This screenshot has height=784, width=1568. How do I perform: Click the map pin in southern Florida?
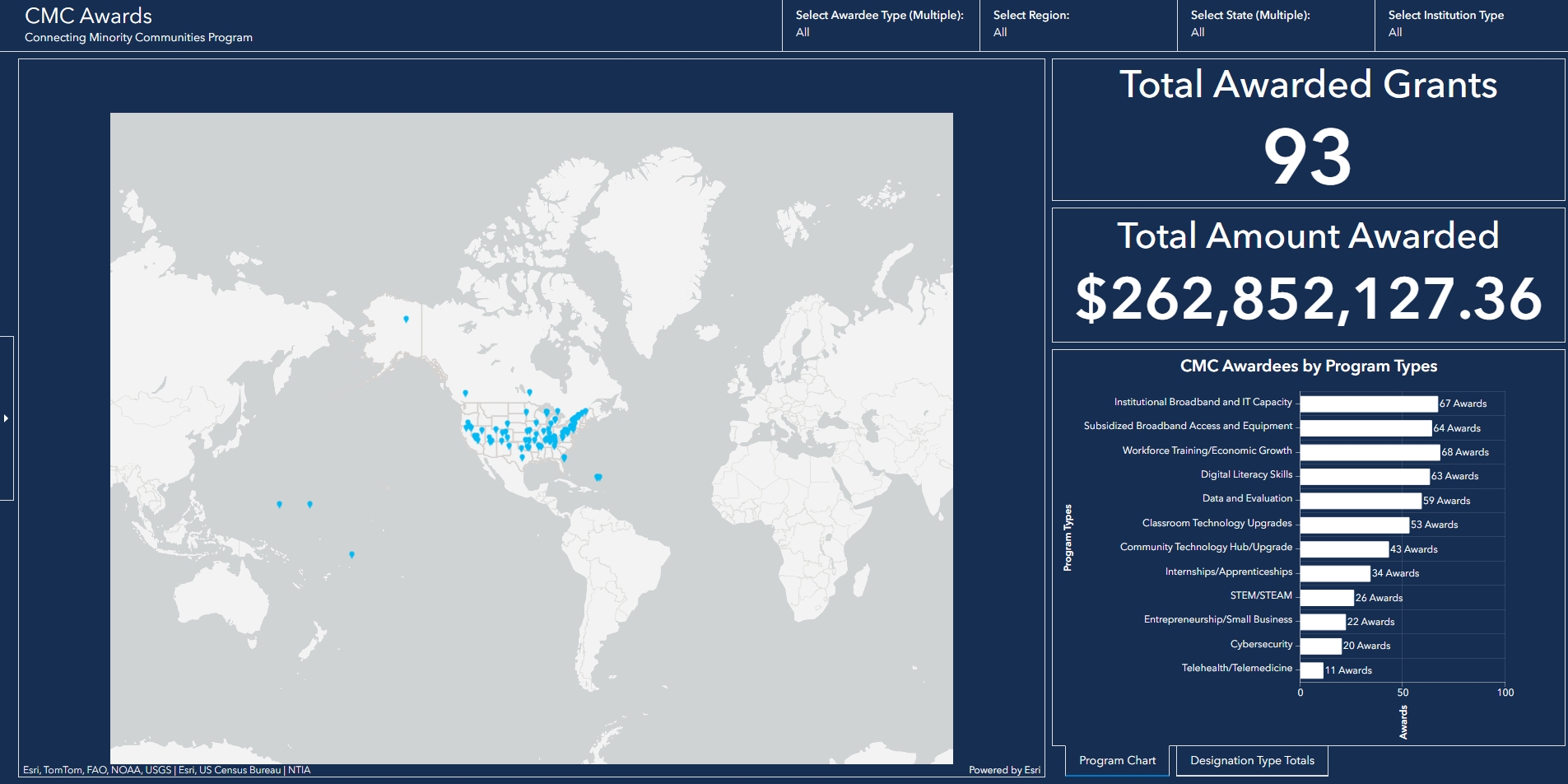pyautogui.click(x=564, y=457)
